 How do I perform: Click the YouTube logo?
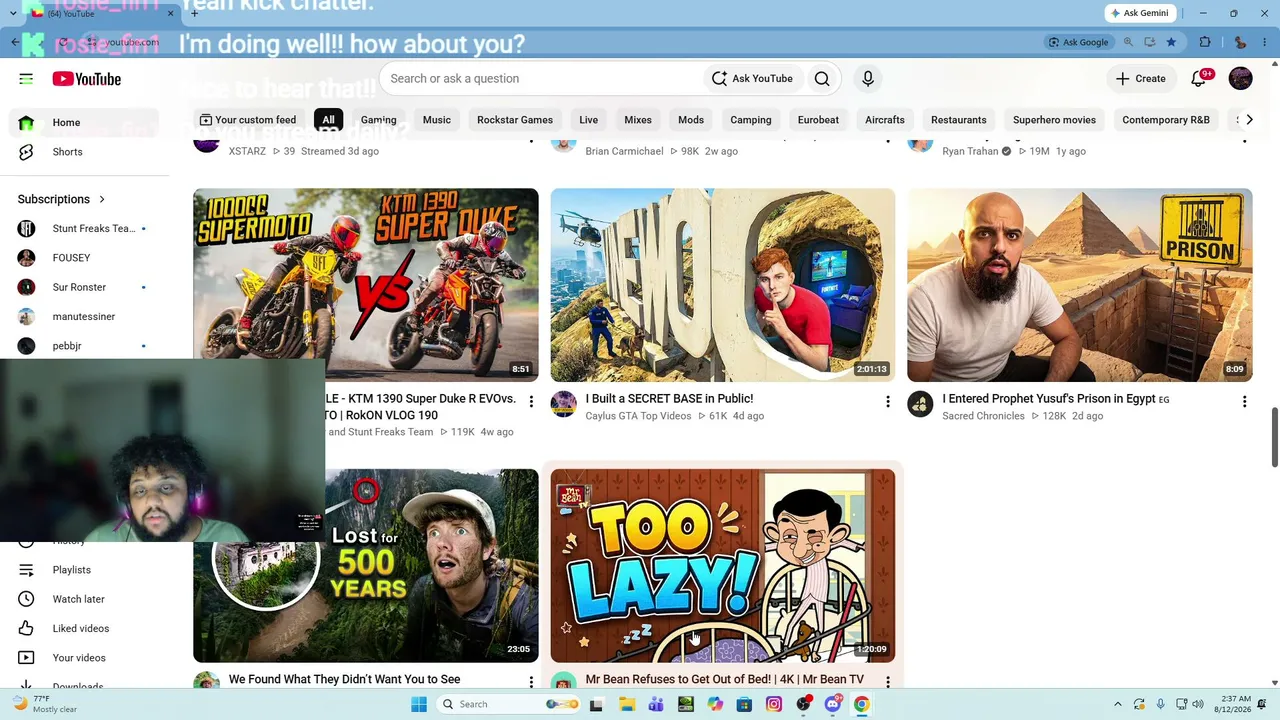pos(87,79)
